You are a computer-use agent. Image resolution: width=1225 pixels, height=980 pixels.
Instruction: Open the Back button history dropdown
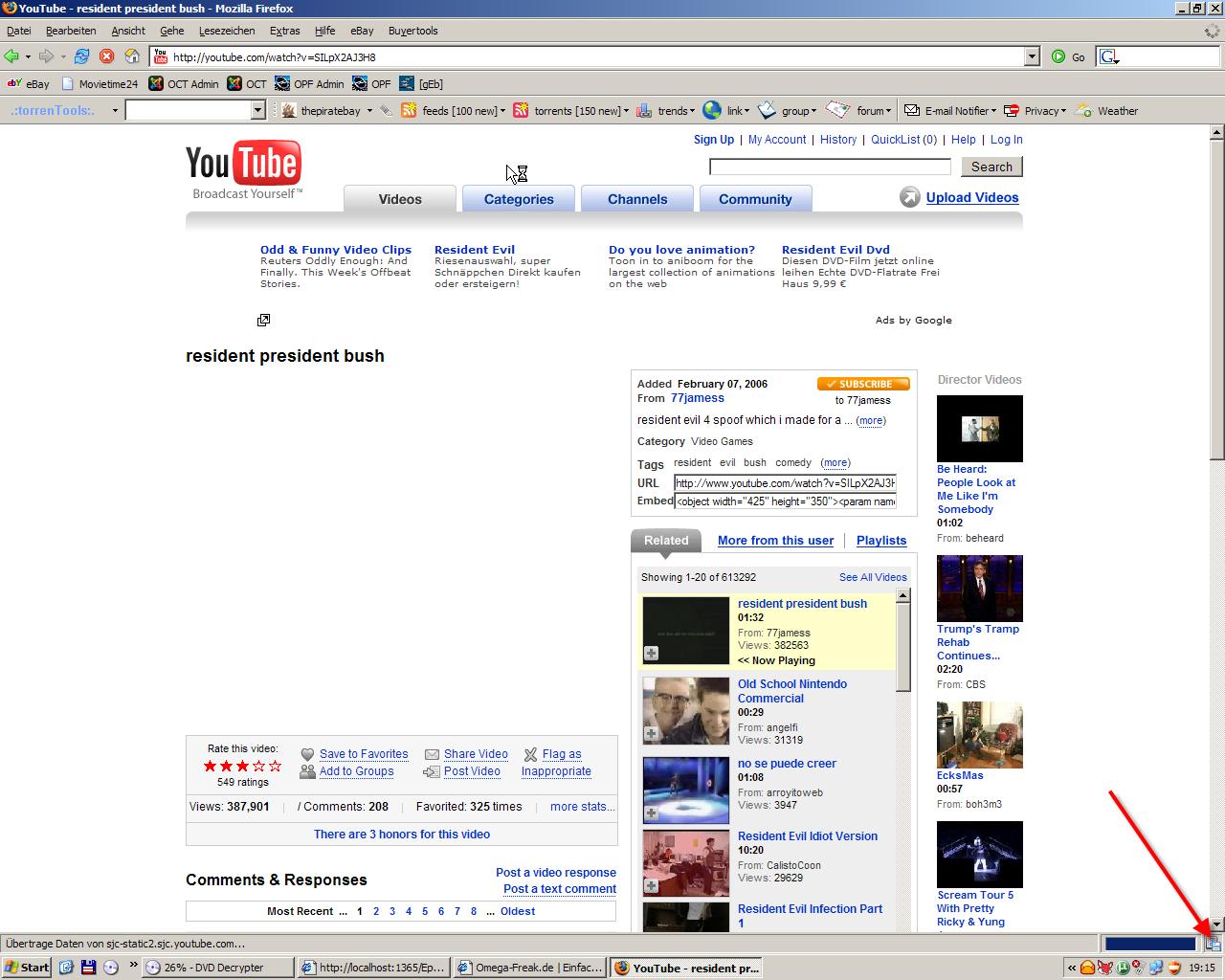(28, 56)
